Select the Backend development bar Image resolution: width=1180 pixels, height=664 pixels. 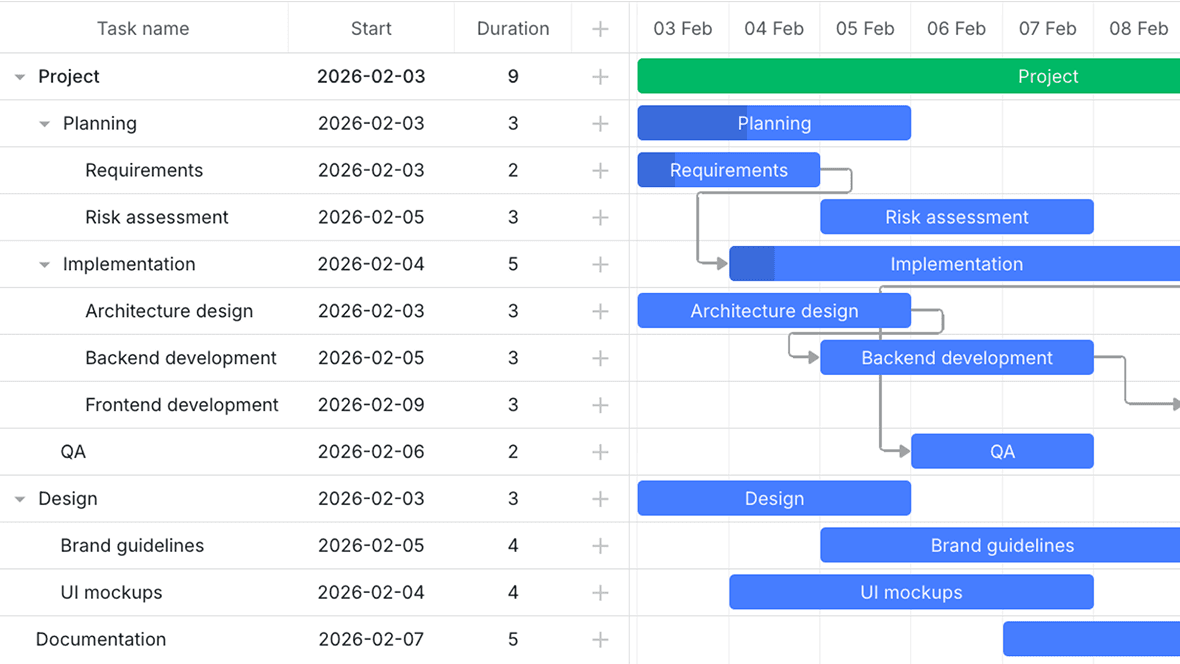coord(956,358)
